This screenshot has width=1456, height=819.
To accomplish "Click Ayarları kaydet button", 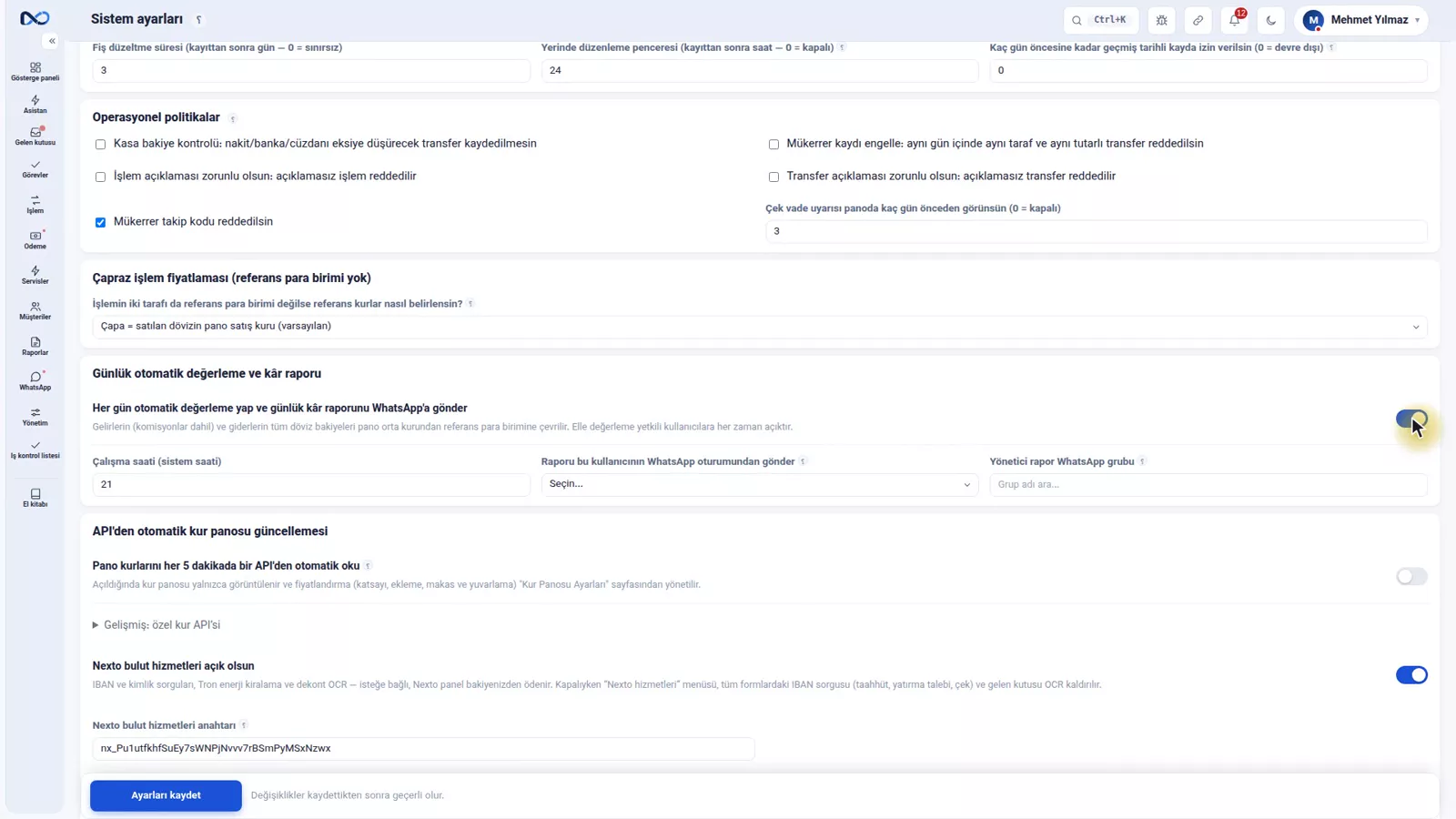I will point(166,795).
